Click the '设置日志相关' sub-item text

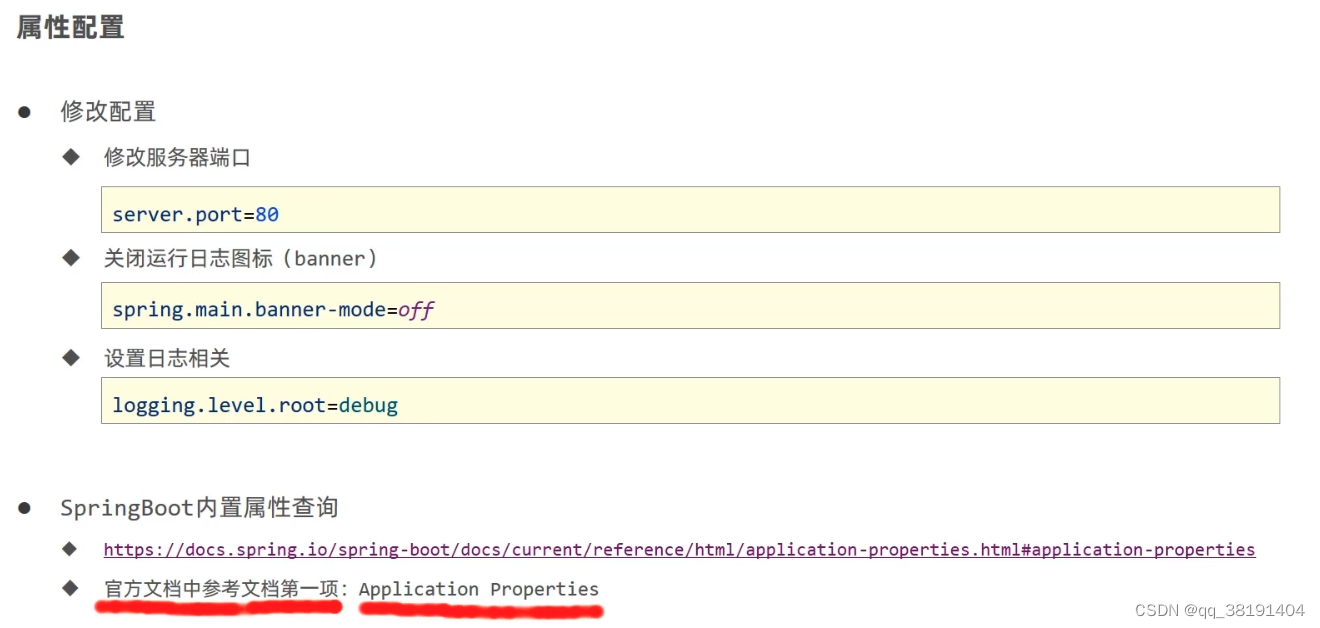167,358
